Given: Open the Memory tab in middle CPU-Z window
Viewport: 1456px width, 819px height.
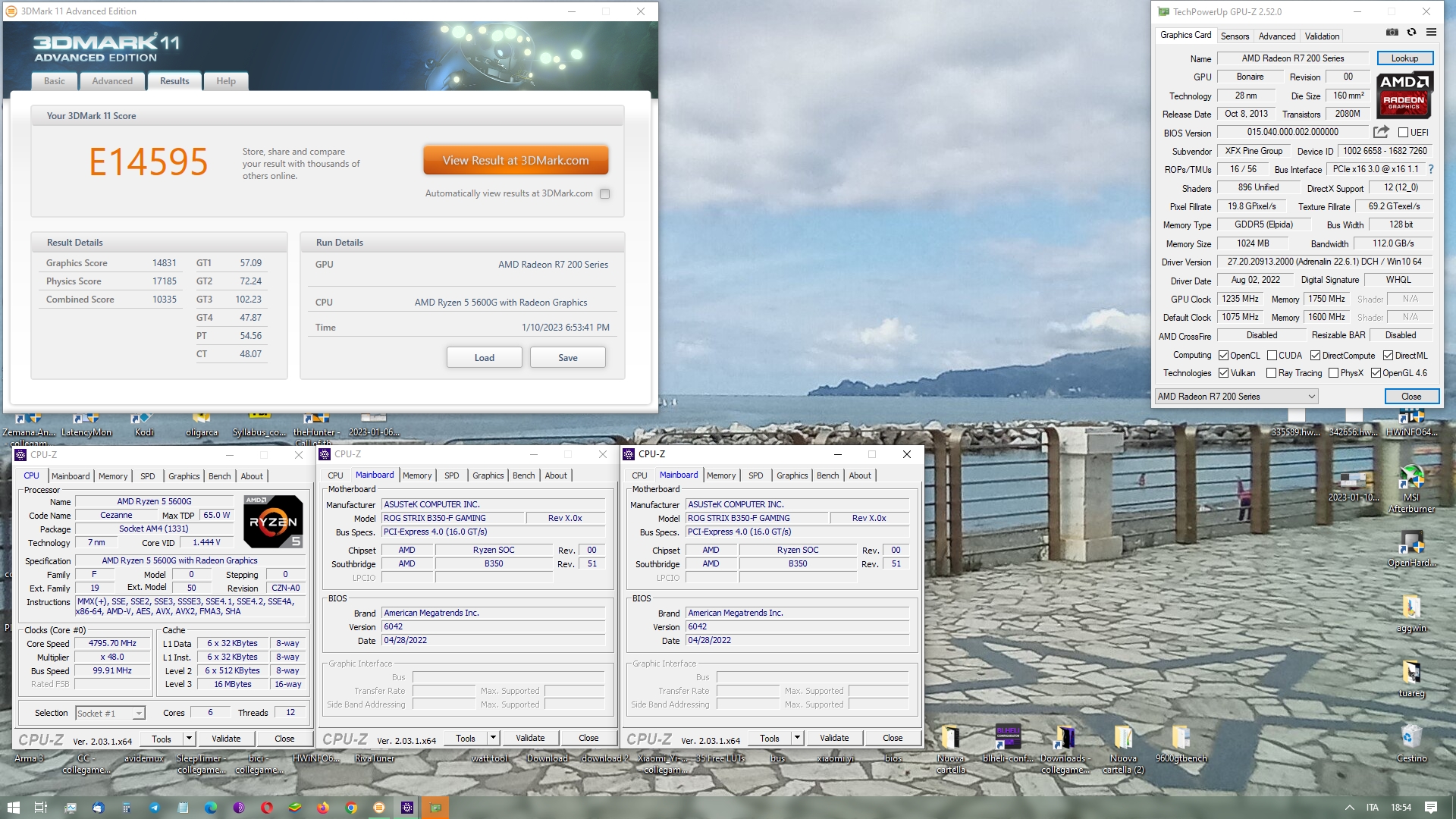Looking at the screenshot, I should (x=417, y=475).
